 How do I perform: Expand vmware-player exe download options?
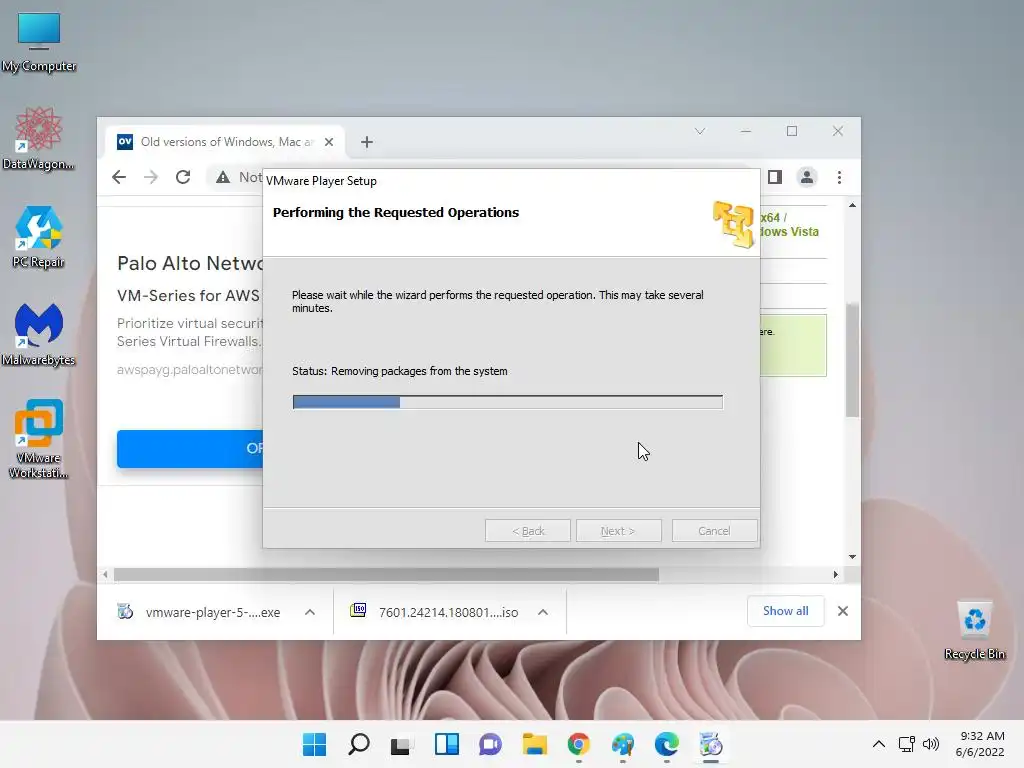310,612
